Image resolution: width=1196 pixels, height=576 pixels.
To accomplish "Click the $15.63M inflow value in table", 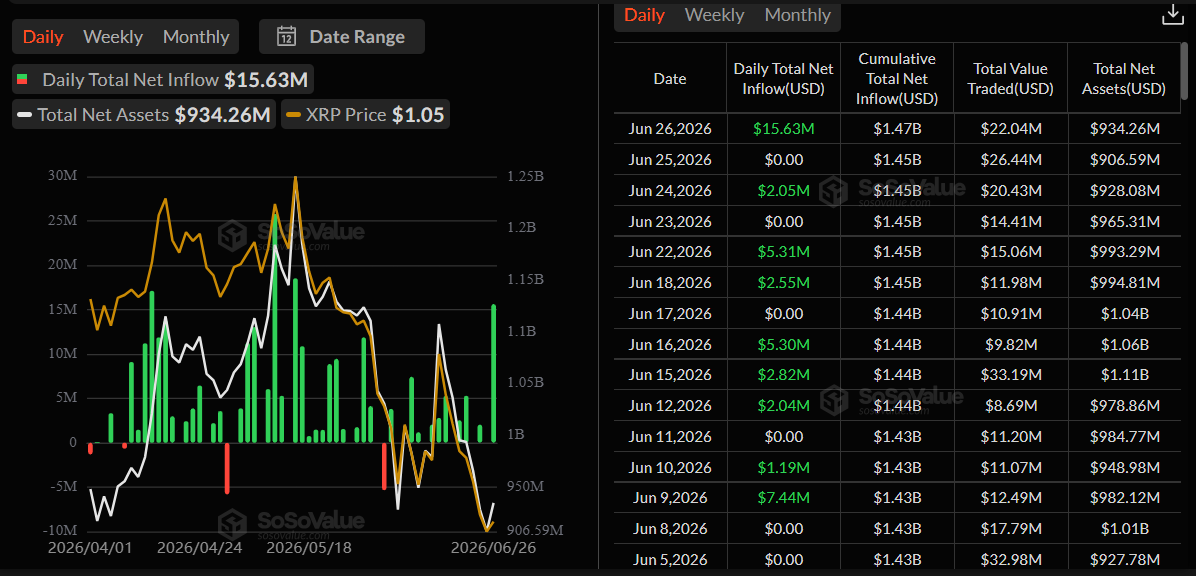I will (783, 130).
